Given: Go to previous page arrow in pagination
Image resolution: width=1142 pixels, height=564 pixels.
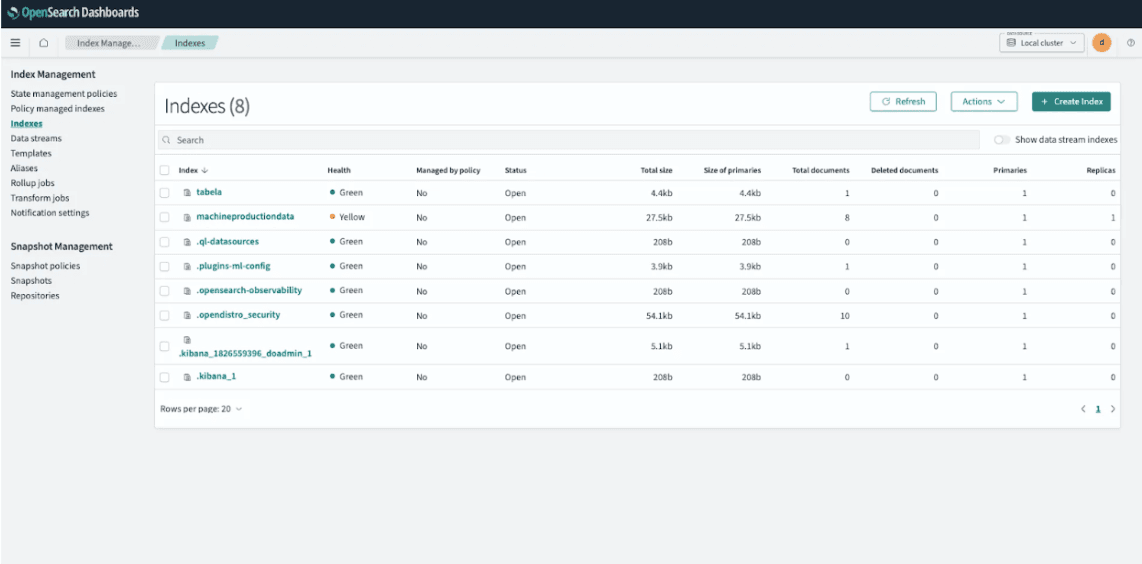Looking at the screenshot, I should coord(1082,409).
